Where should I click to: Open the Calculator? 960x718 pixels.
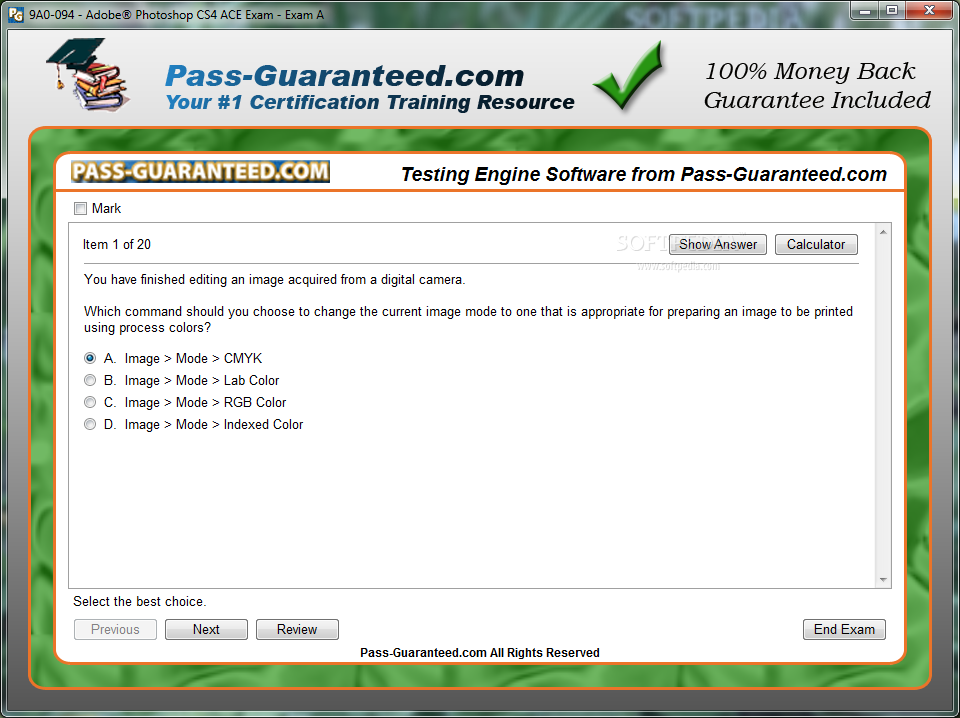(x=816, y=244)
